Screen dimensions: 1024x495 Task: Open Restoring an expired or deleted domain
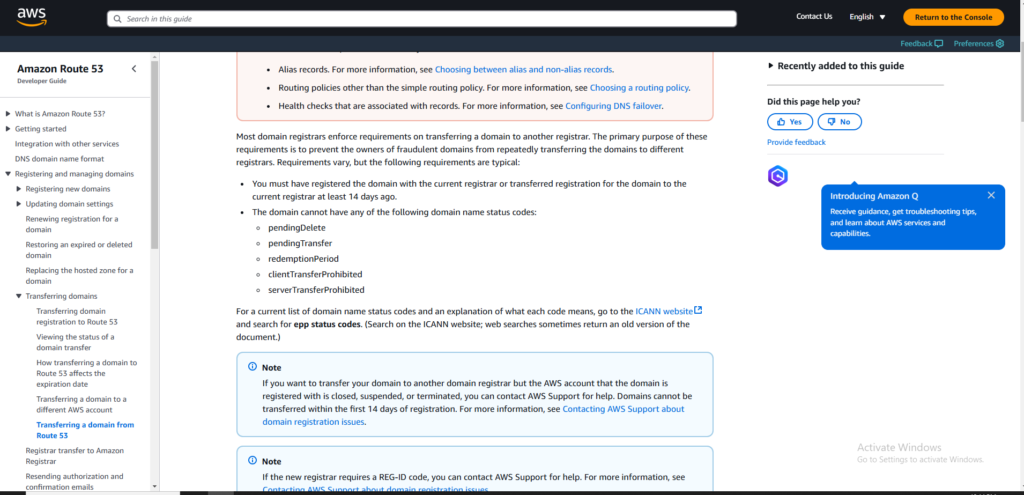click(x=79, y=250)
